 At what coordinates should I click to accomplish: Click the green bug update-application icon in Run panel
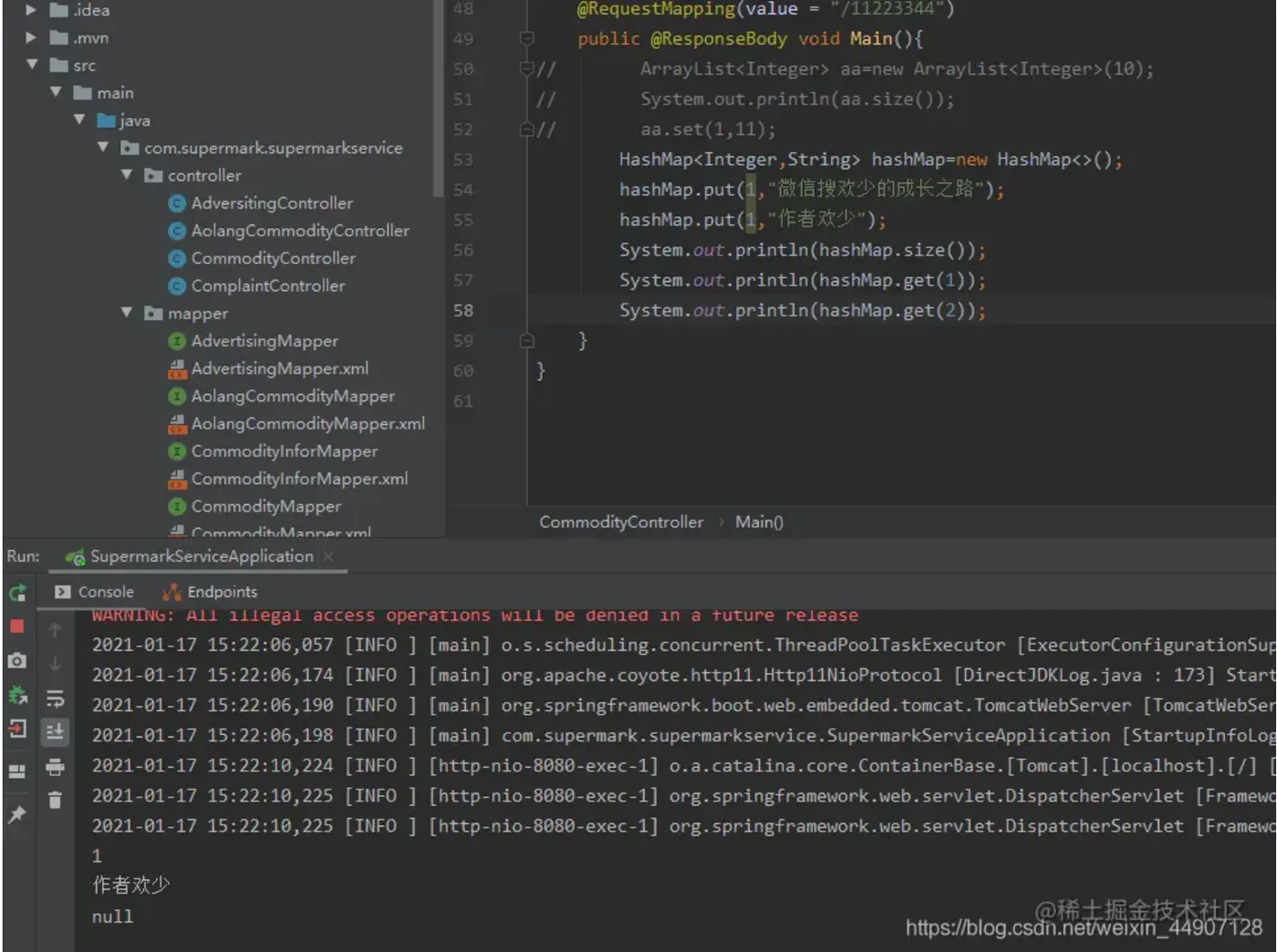point(17,696)
